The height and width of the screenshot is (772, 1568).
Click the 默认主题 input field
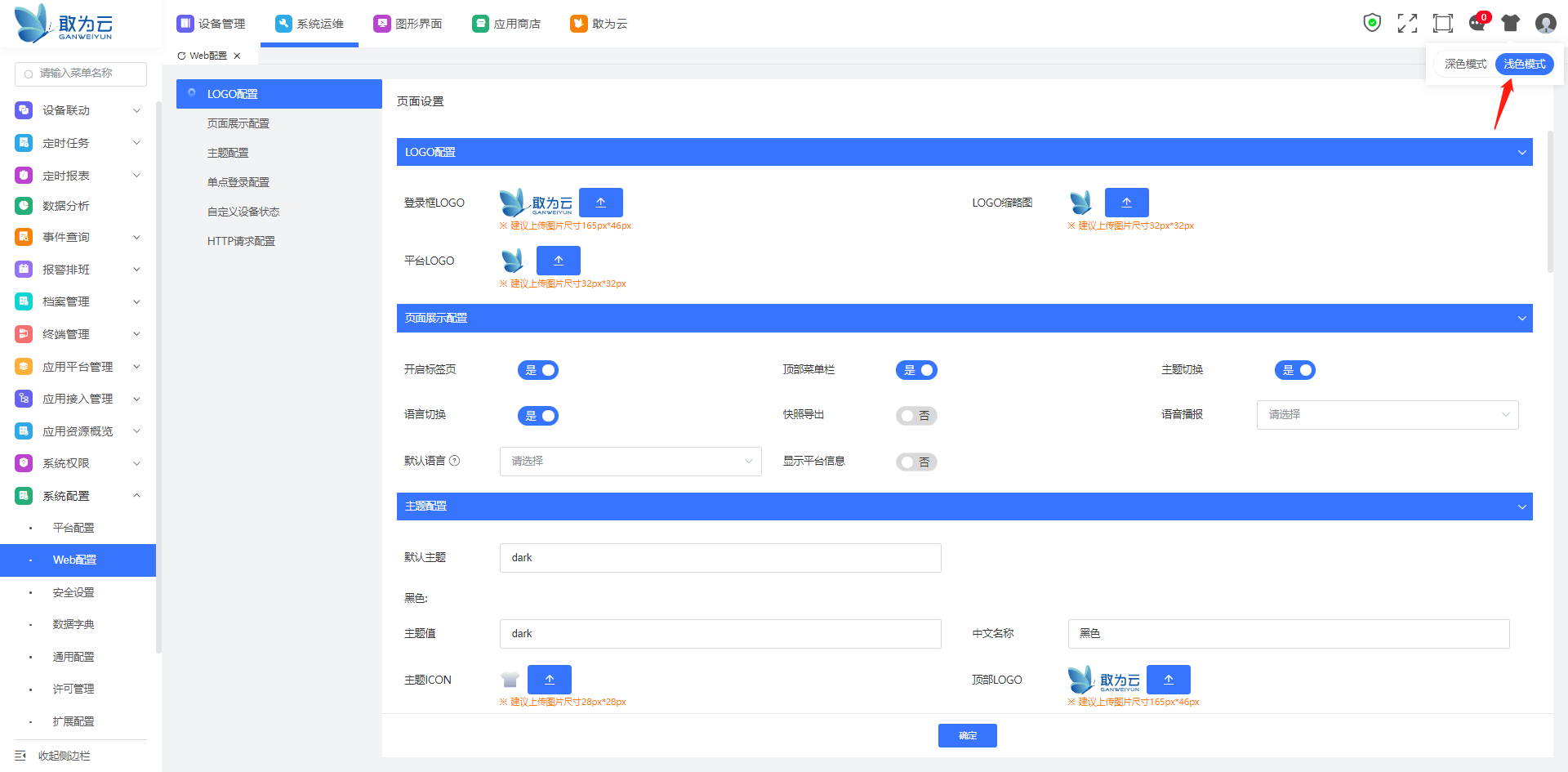(x=719, y=558)
